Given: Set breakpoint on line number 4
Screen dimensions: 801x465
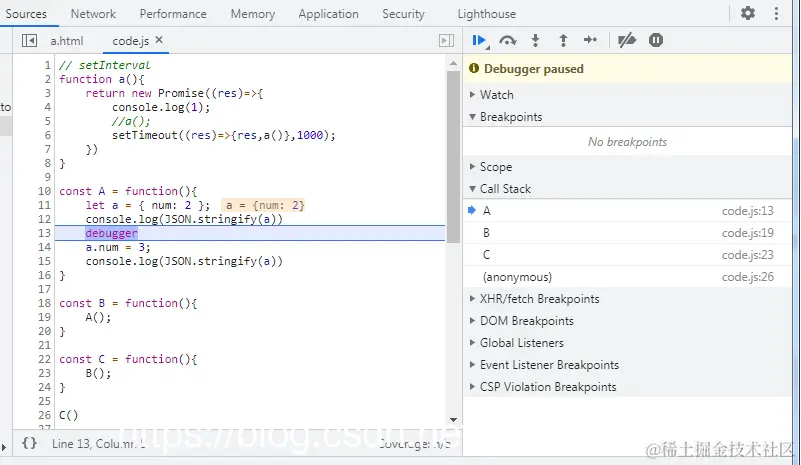Looking at the screenshot, I should pos(48,107).
